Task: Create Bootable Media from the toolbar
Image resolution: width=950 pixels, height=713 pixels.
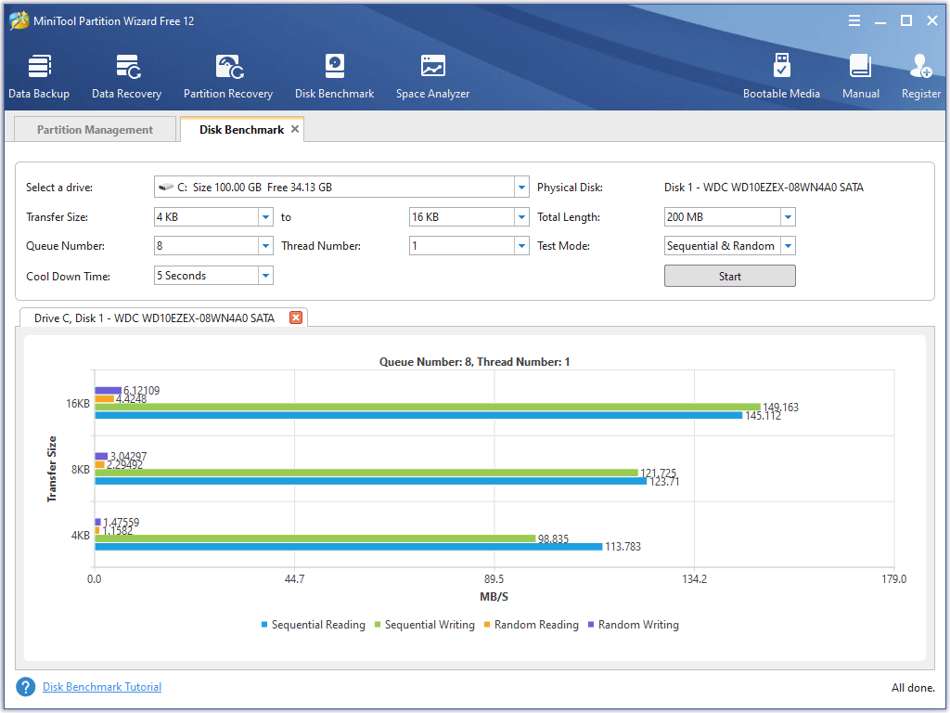Action: tap(781, 76)
